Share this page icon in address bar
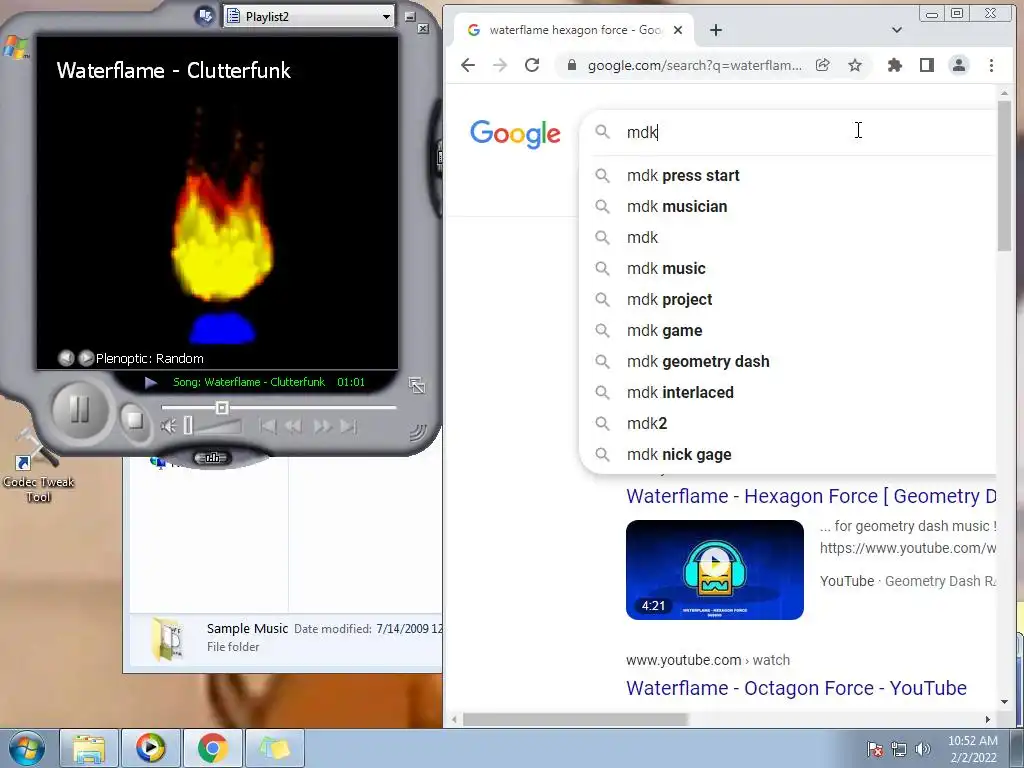1024x768 pixels. (823, 65)
